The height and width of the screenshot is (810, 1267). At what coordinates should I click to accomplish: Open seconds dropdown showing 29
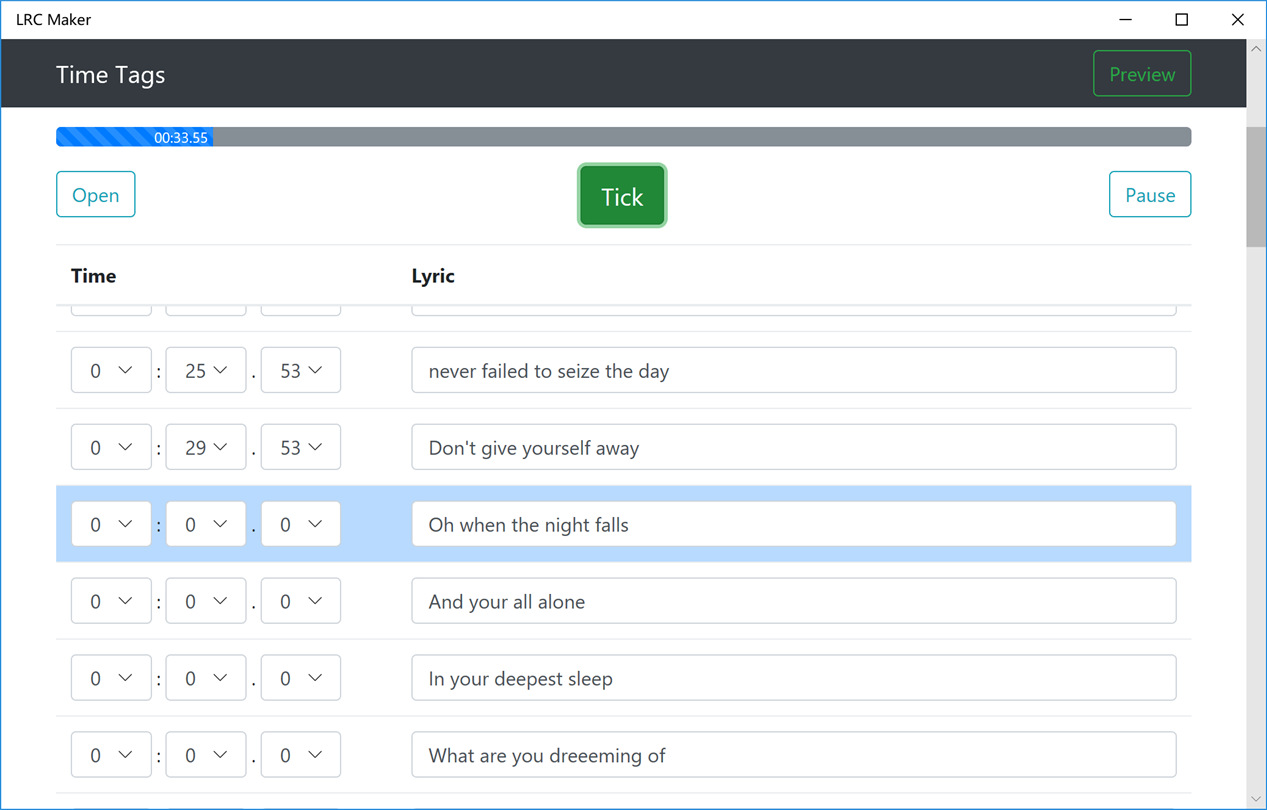click(x=206, y=447)
